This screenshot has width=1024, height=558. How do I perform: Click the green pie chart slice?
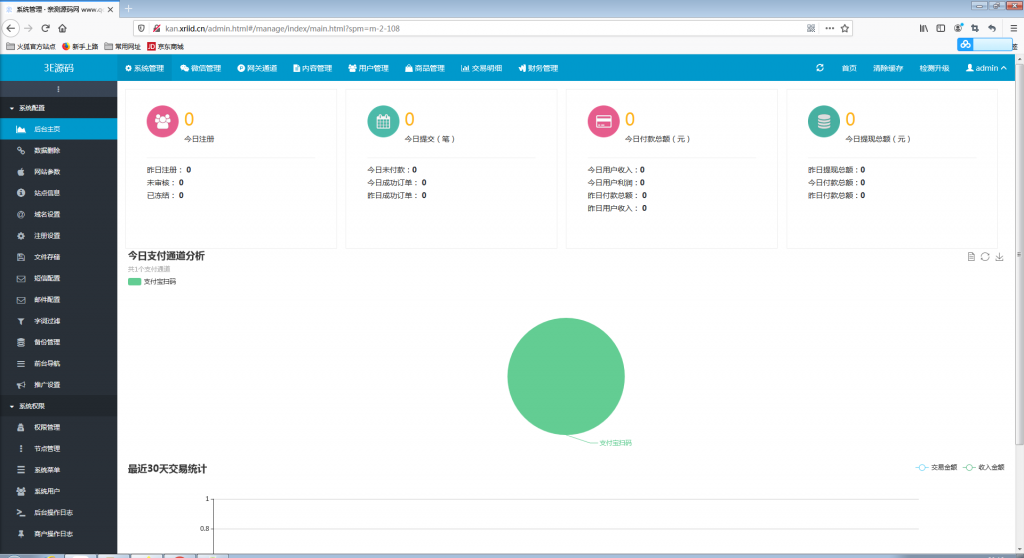(x=565, y=376)
